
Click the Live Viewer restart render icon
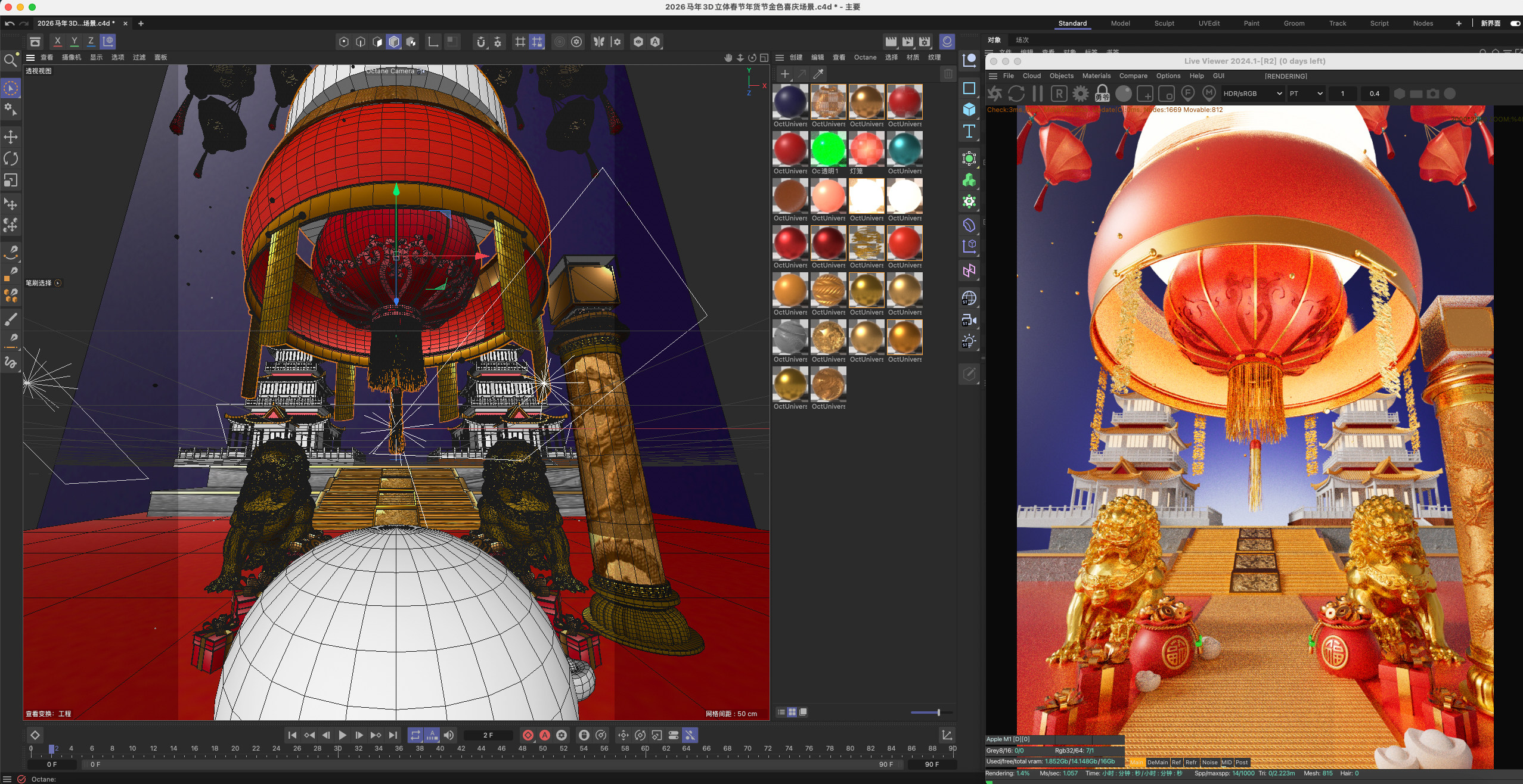click(x=1016, y=94)
